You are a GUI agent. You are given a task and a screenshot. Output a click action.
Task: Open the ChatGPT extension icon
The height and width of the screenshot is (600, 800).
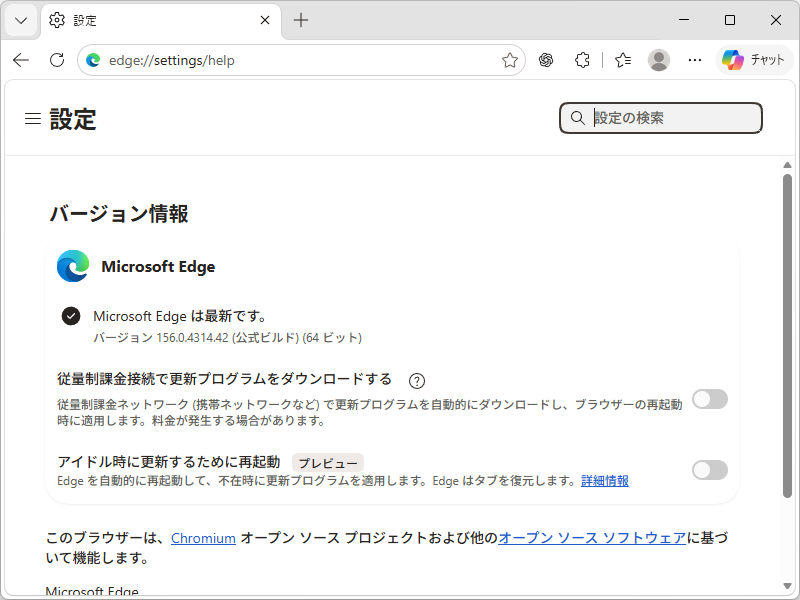(x=546, y=60)
